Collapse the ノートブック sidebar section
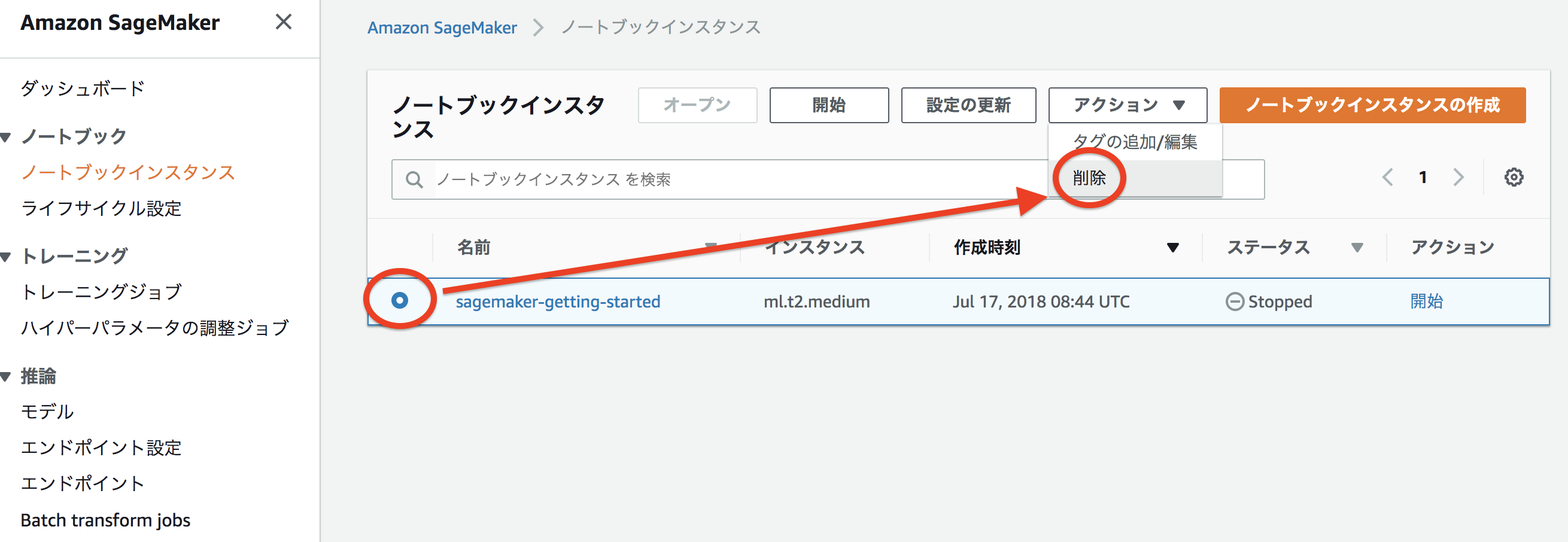Screen dimensions: 1568x542 (6, 138)
